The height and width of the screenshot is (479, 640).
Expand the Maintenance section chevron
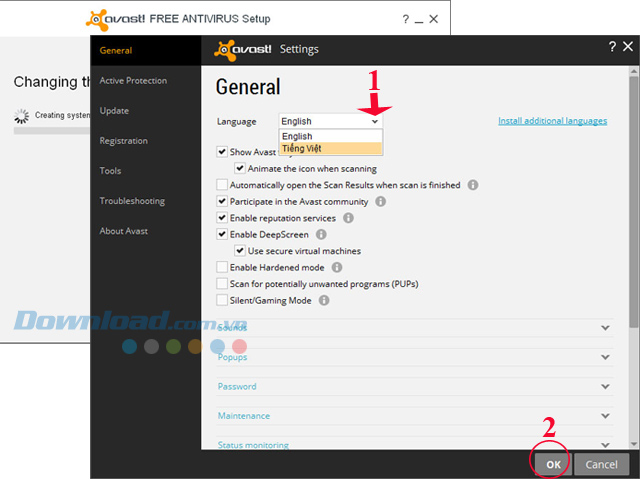pyautogui.click(x=605, y=416)
